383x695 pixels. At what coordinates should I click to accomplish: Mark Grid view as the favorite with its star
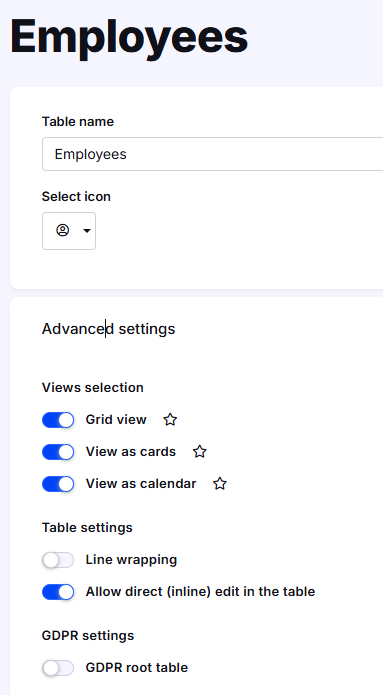[170, 419]
